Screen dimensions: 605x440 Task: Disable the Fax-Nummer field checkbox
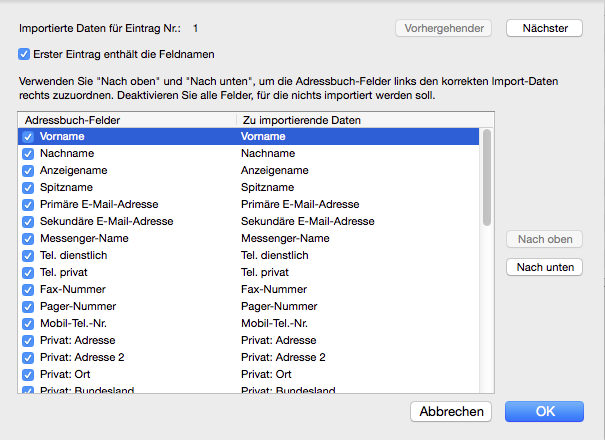28,289
